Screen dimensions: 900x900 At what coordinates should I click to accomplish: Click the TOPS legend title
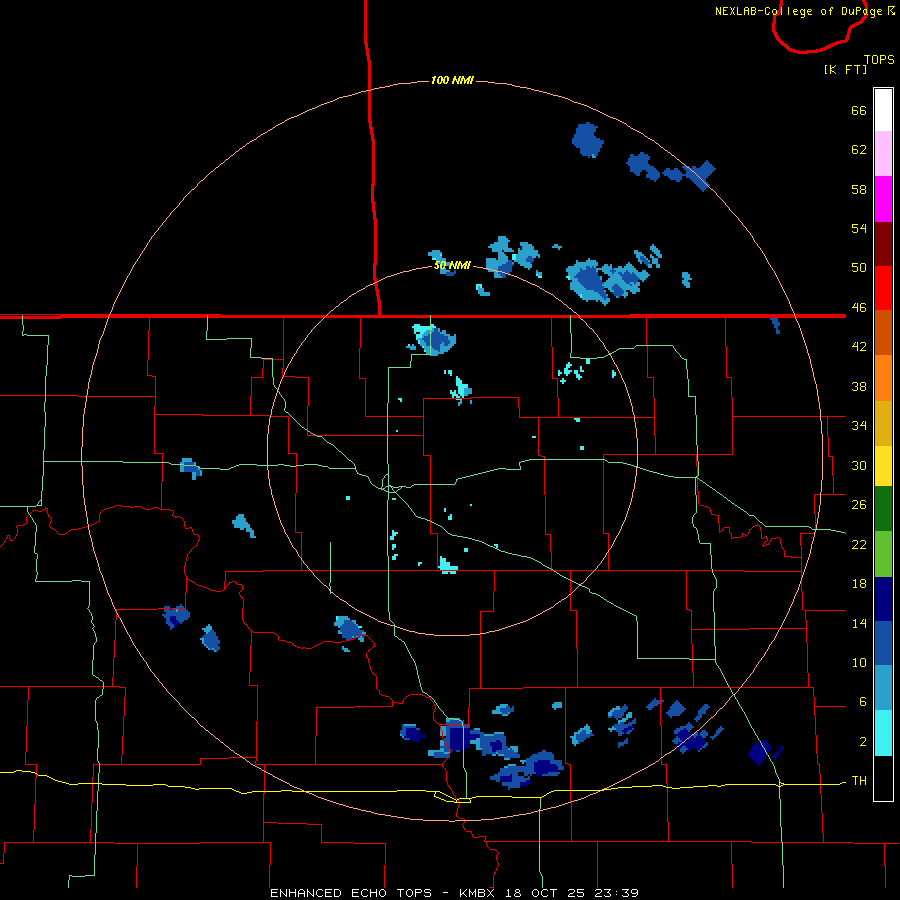point(879,60)
